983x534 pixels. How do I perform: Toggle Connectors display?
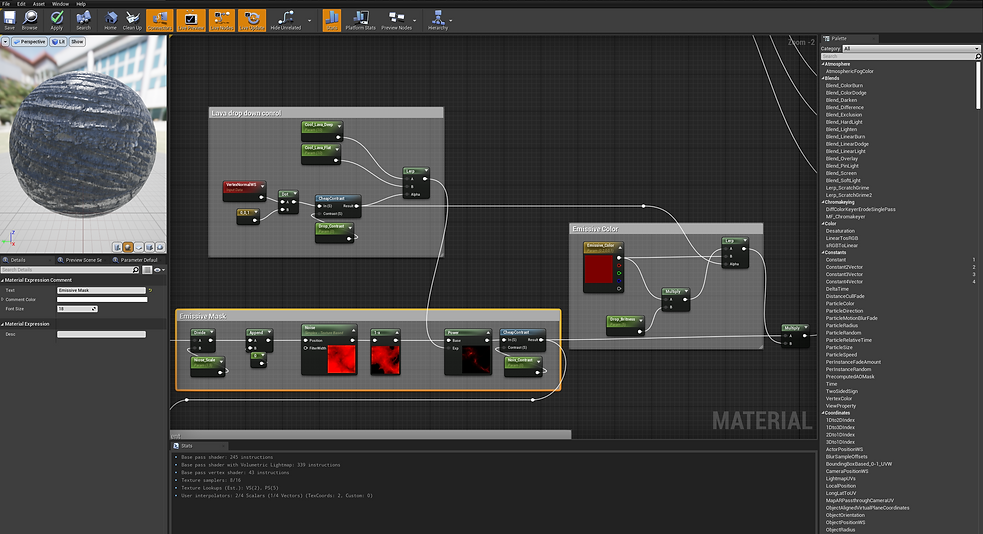click(160, 20)
